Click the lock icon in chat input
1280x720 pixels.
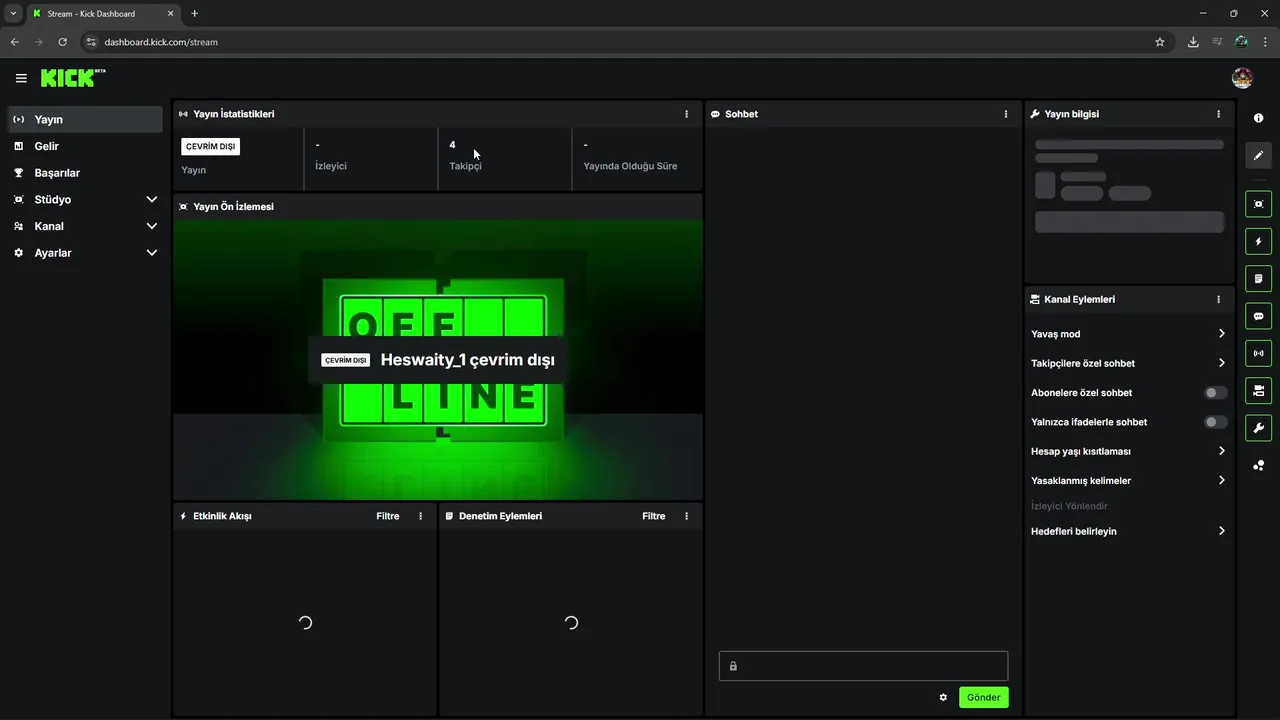click(733, 666)
